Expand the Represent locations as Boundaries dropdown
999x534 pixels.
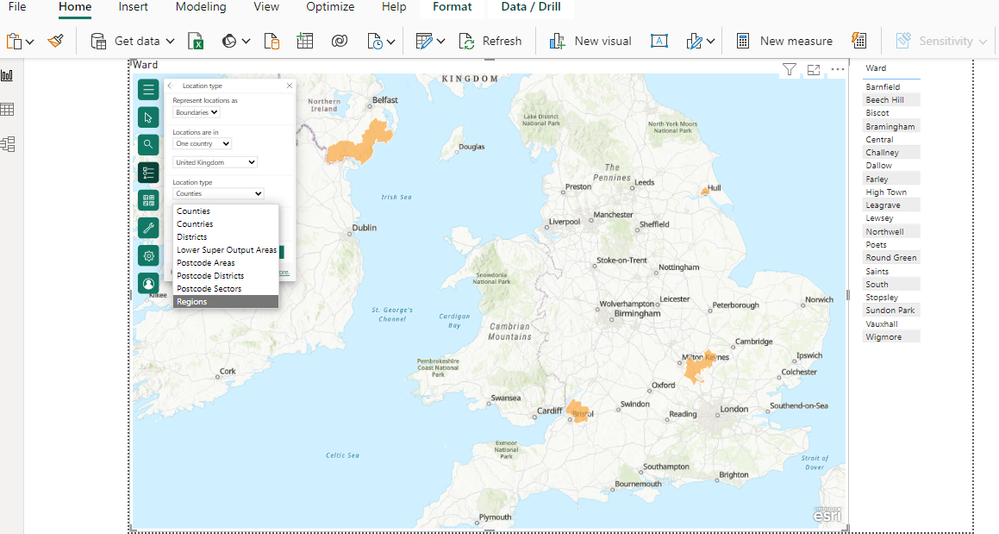point(197,112)
